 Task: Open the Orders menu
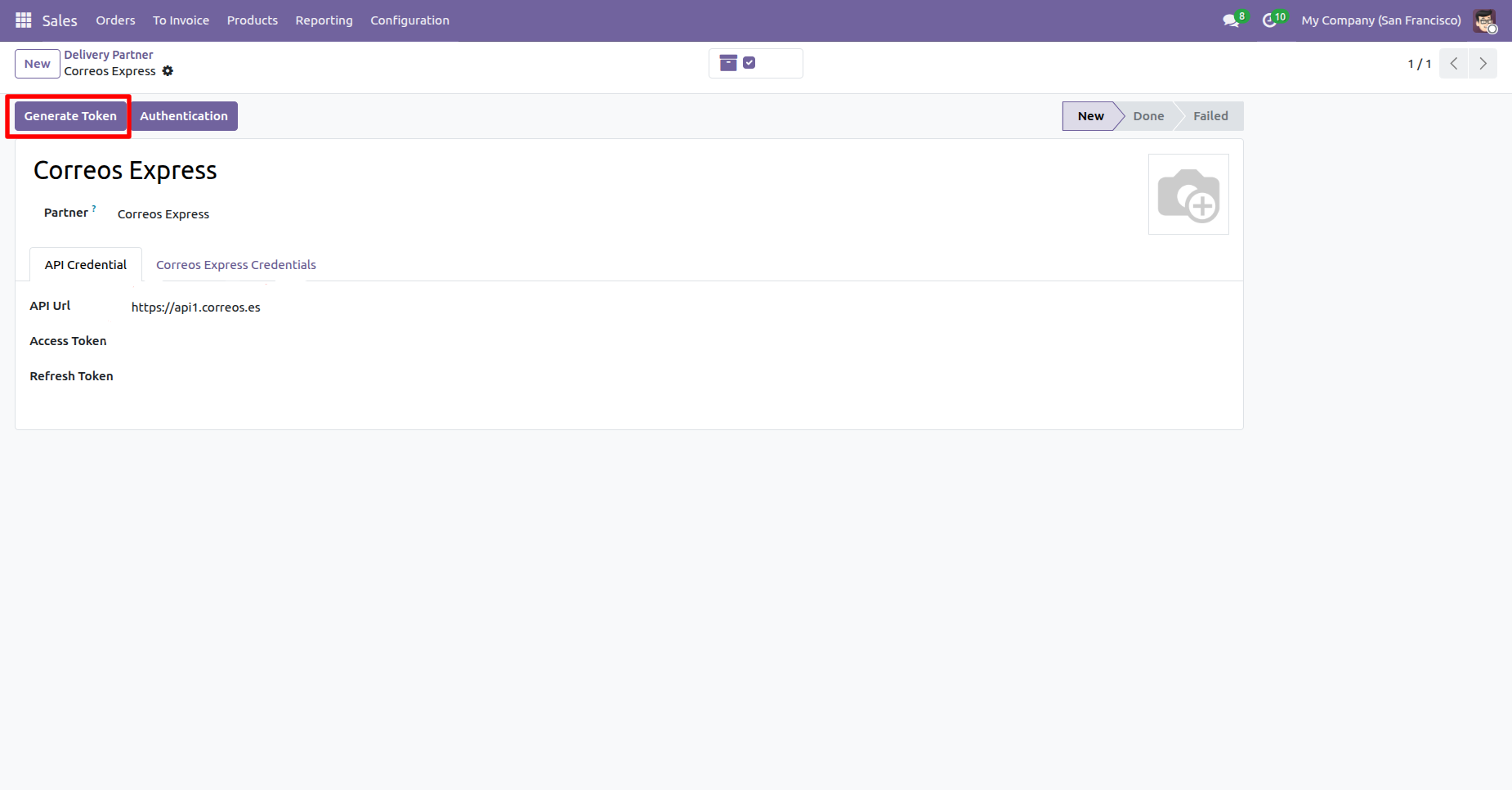[115, 20]
